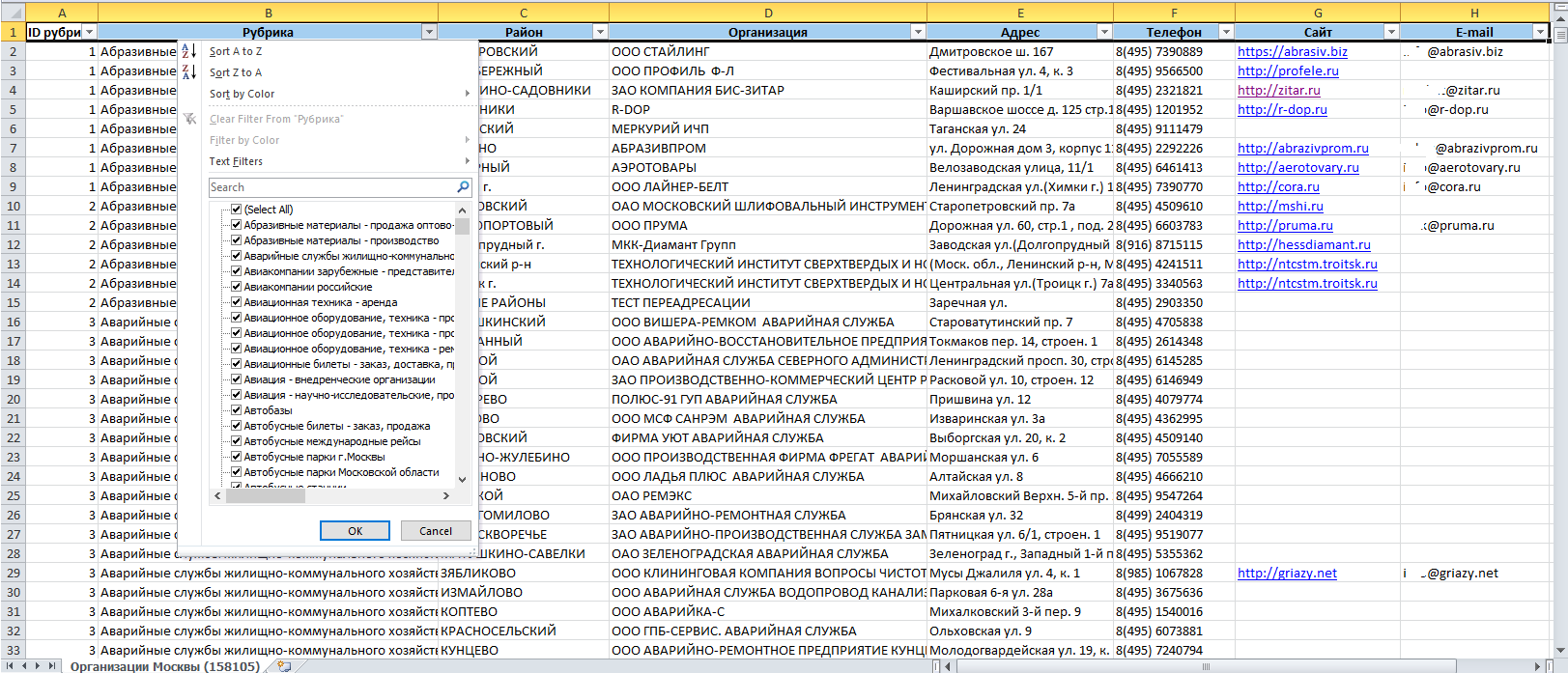Viewport: 1568px width, 673px height.
Task: Select the Дмитровское ш. 167 address cell
Action: pyautogui.click(x=1020, y=51)
